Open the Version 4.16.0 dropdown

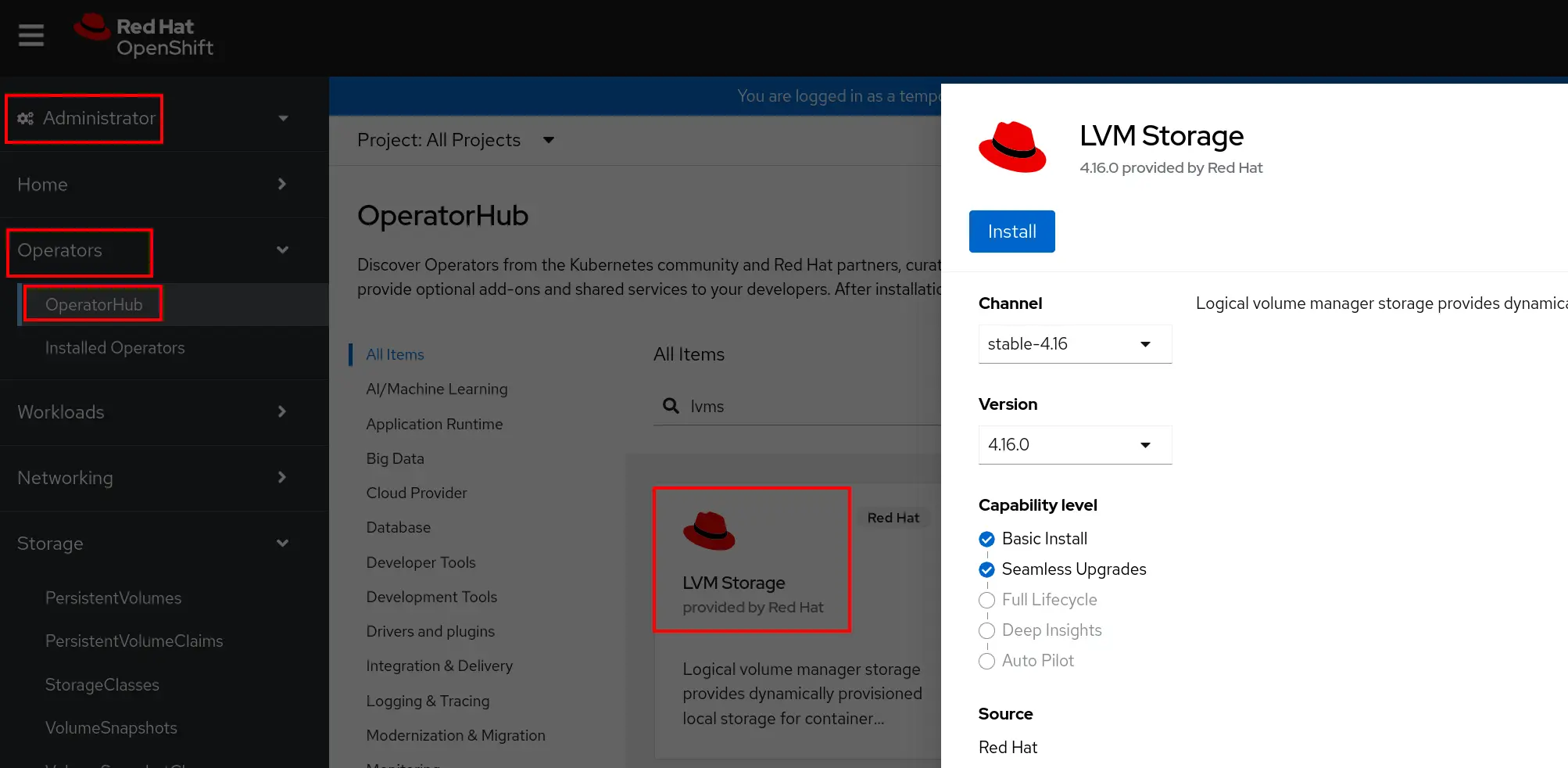1075,445
